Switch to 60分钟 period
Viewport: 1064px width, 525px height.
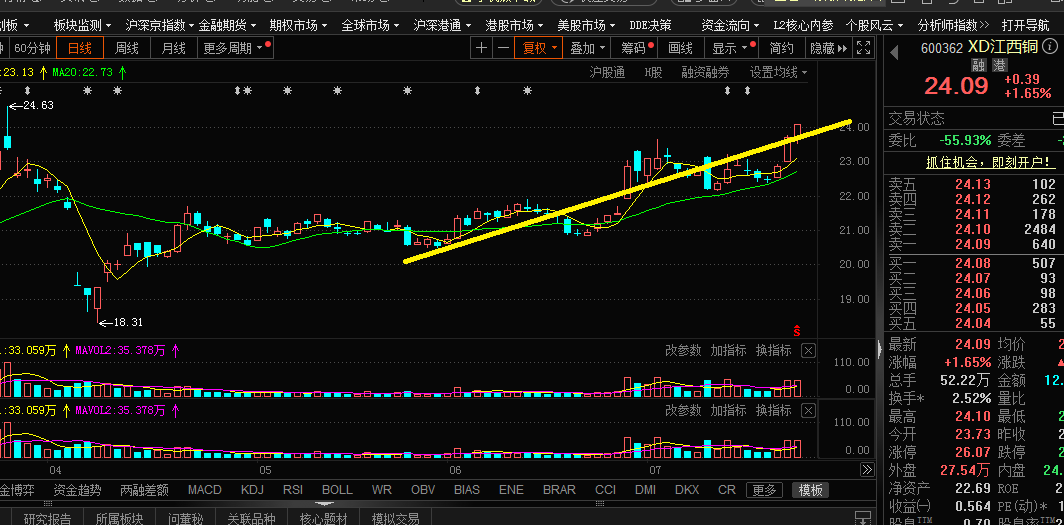click(x=32, y=48)
